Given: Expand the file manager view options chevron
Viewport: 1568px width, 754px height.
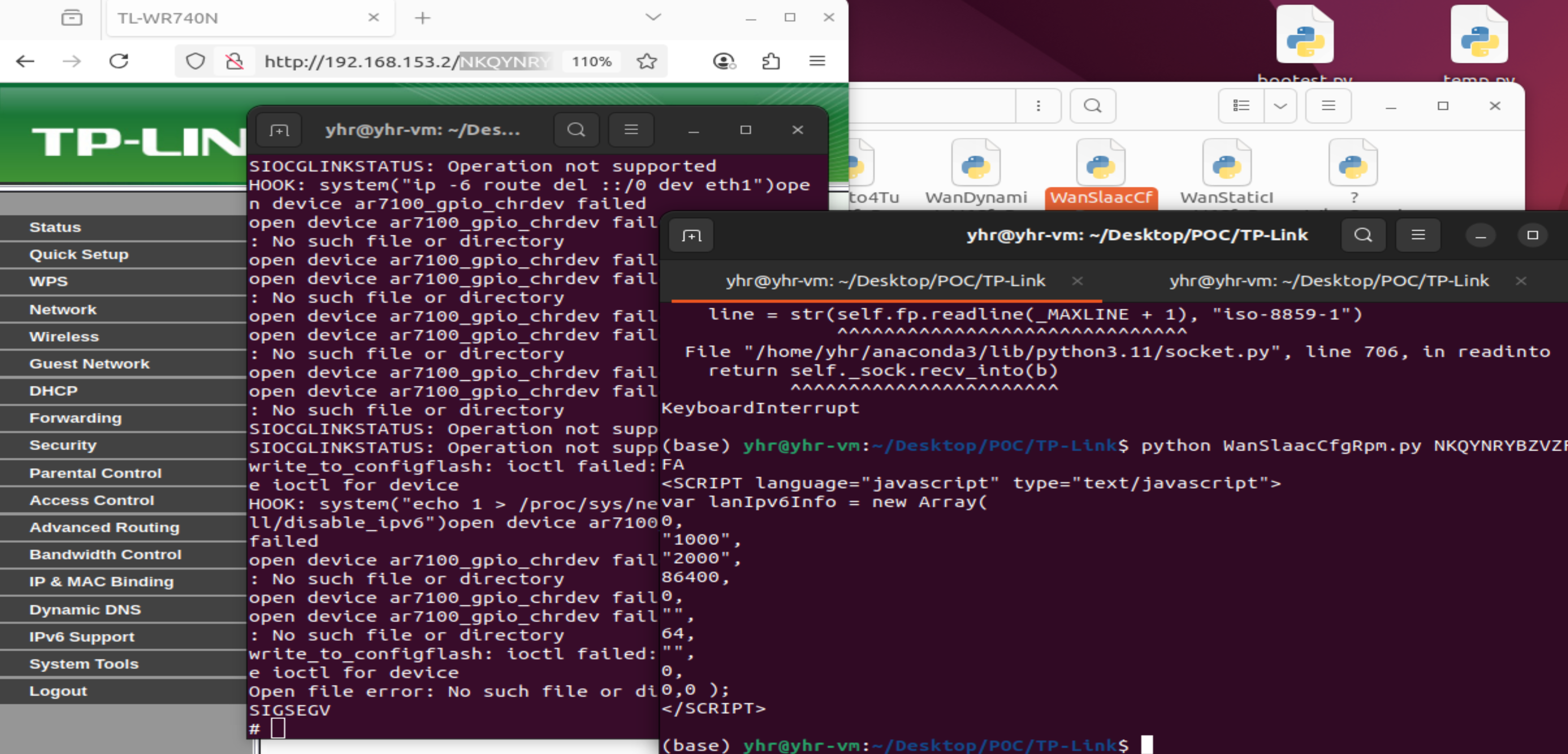Looking at the screenshot, I should (1280, 106).
